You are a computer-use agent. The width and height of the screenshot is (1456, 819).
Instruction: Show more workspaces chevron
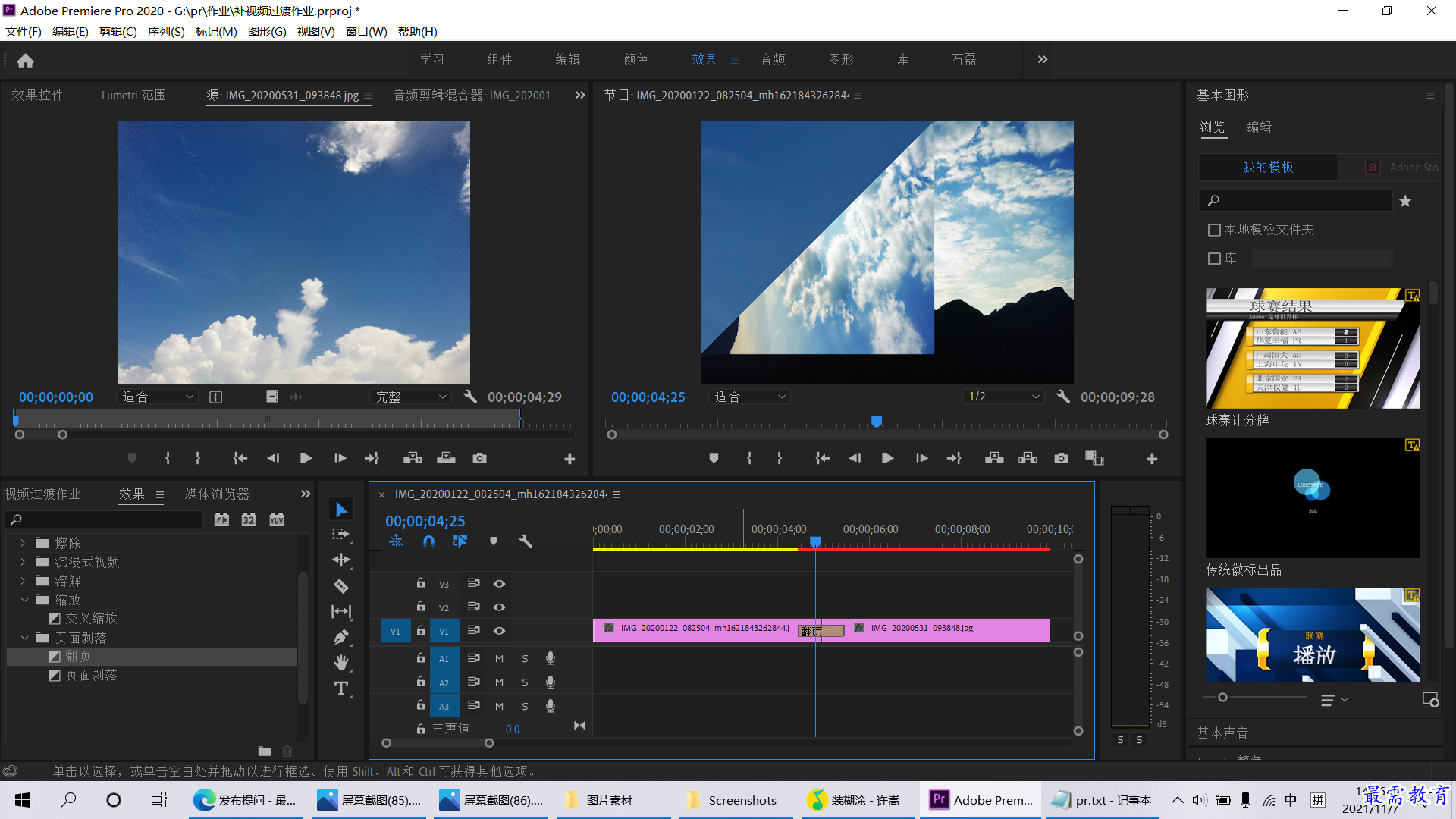coord(1043,59)
